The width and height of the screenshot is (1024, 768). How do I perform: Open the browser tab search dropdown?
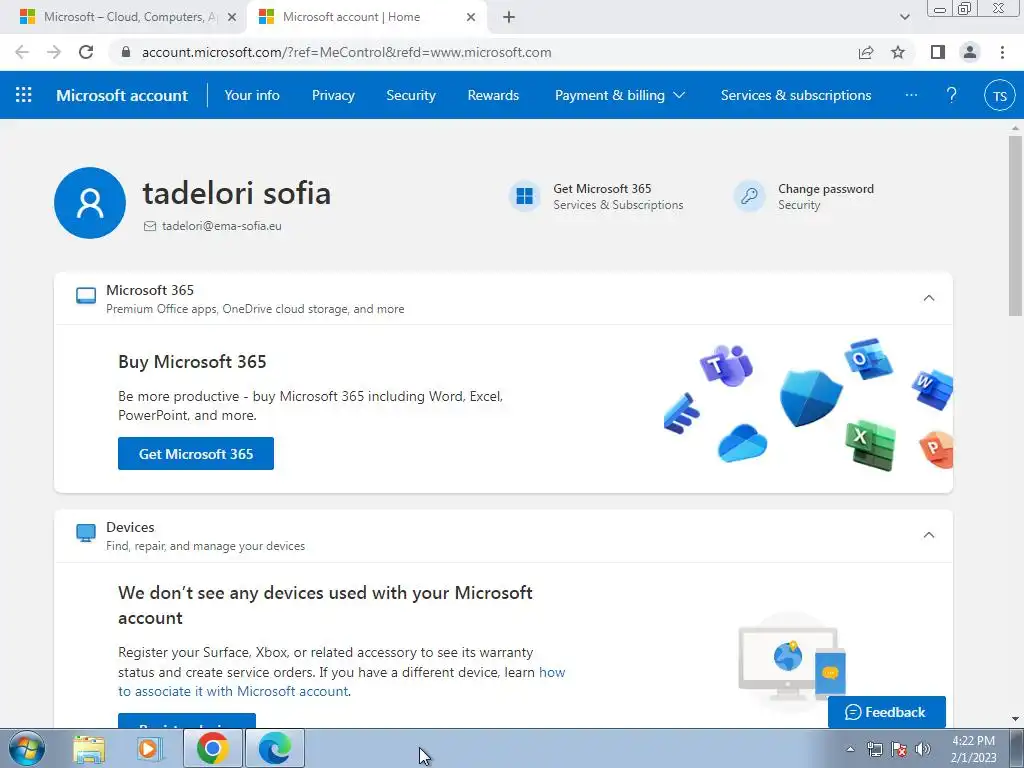pyautogui.click(x=904, y=17)
